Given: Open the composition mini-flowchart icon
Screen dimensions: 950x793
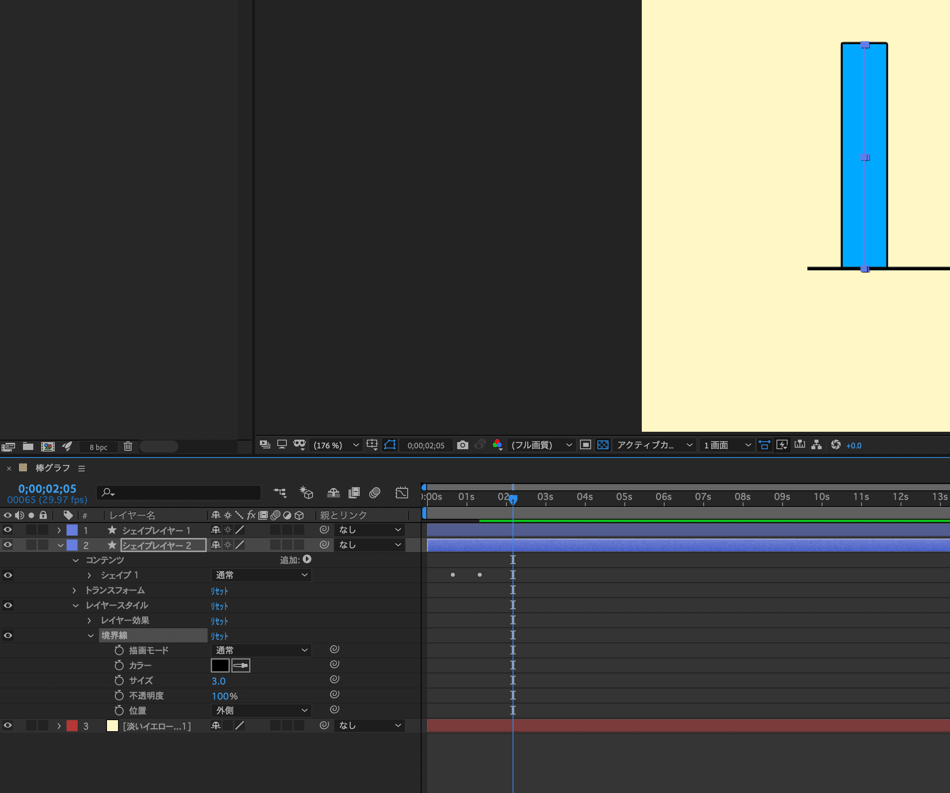Looking at the screenshot, I should pos(280,493).
